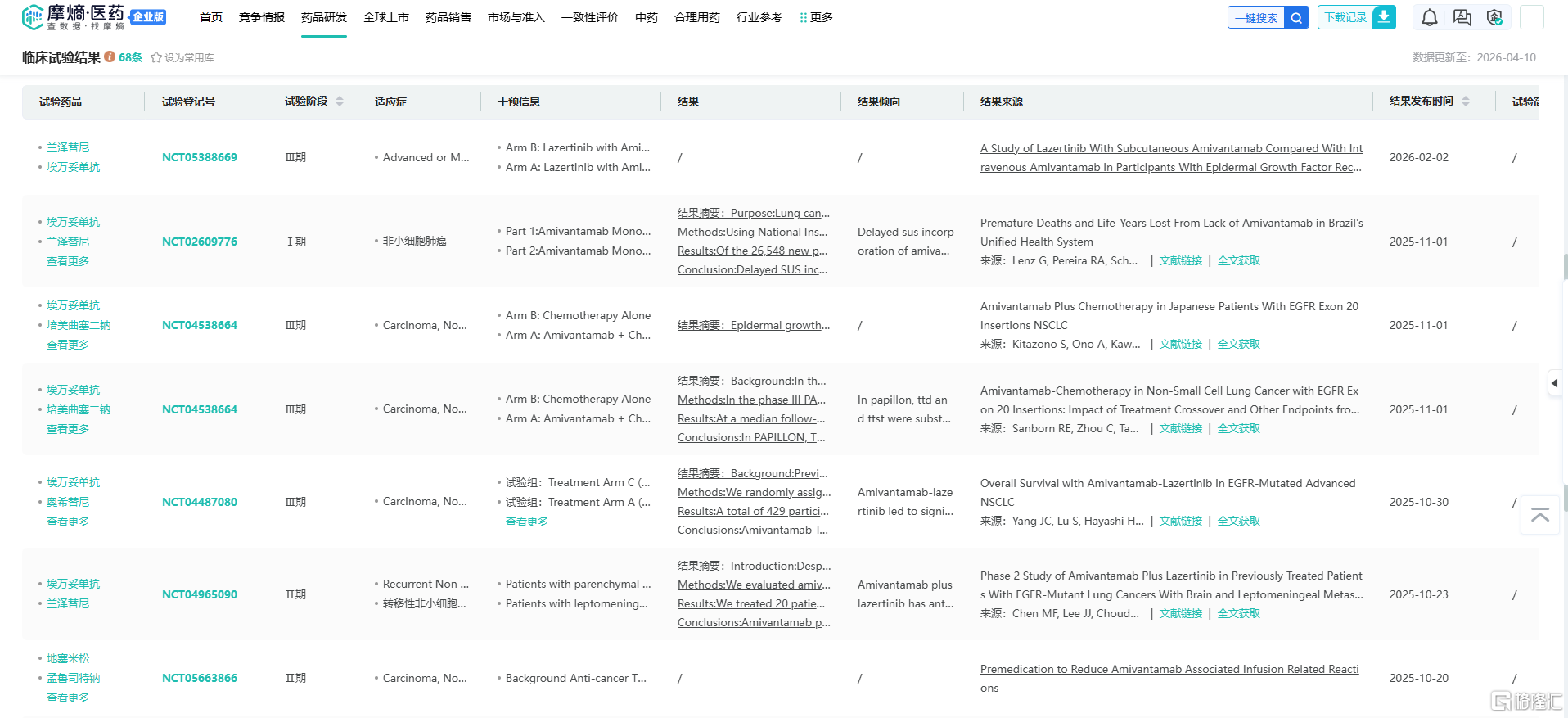Open trial NCT05388669 link
Screen dimensions: 1568x718
point(200,157)
